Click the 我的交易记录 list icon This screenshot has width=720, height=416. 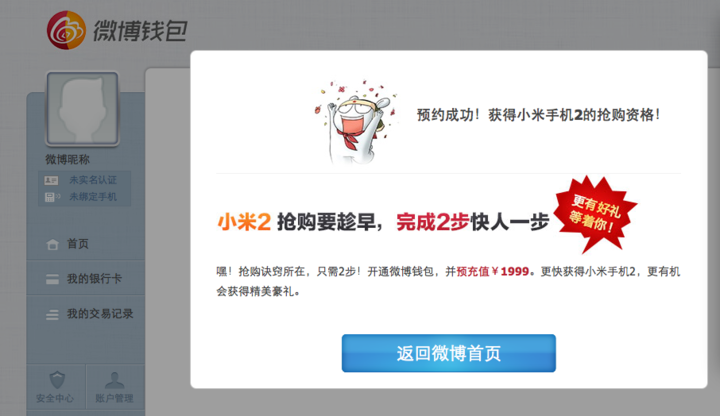coord(52,314)
